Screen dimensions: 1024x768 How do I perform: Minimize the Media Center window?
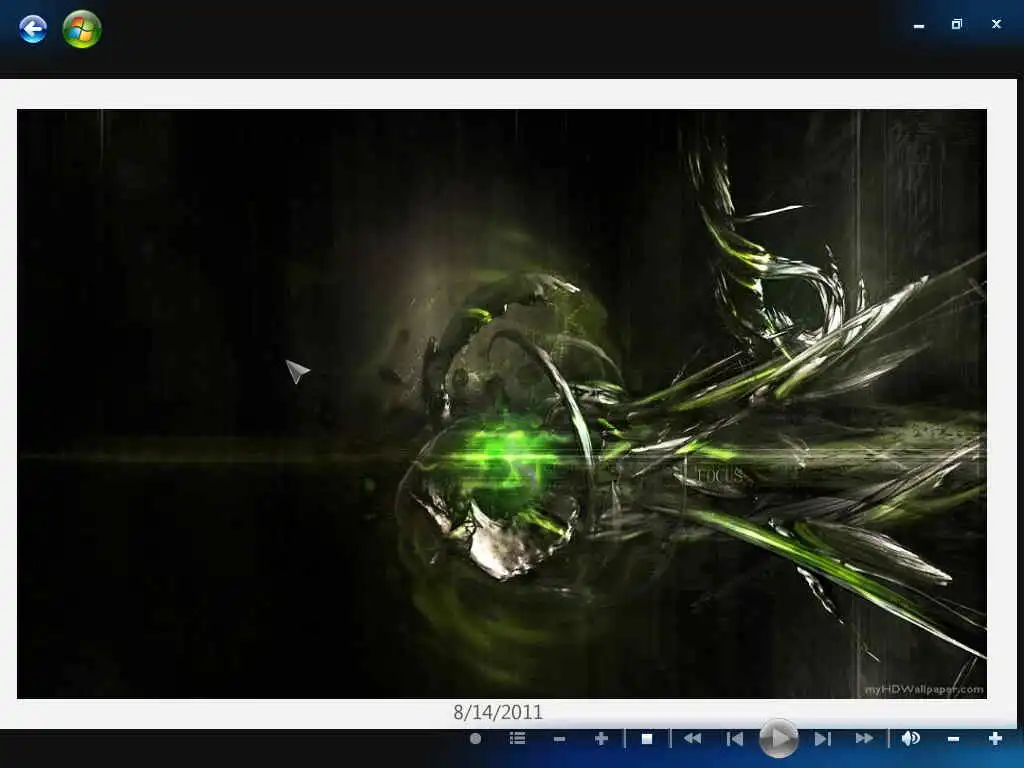(x=919, y=26)
